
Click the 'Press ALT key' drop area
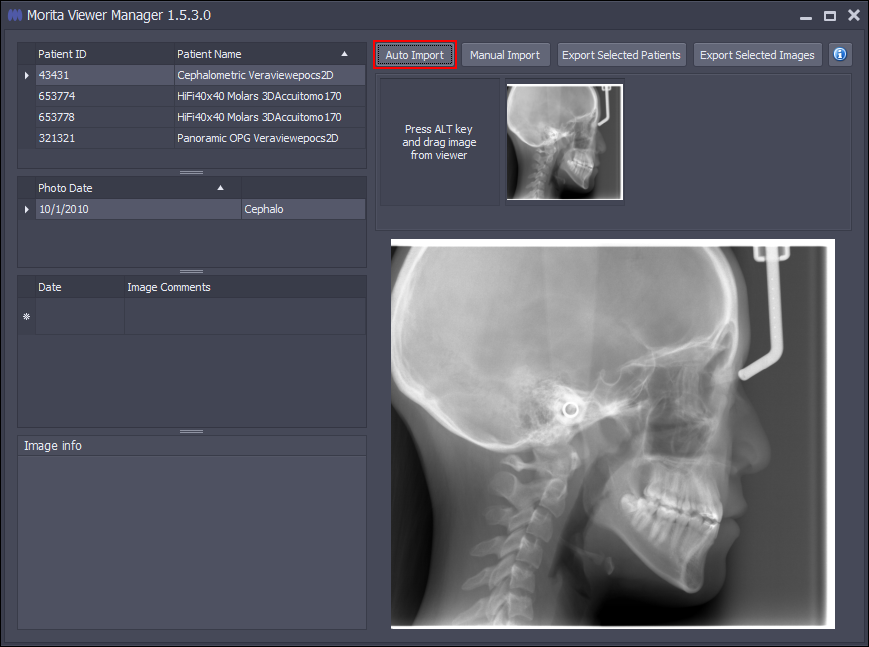click(439, 142)
